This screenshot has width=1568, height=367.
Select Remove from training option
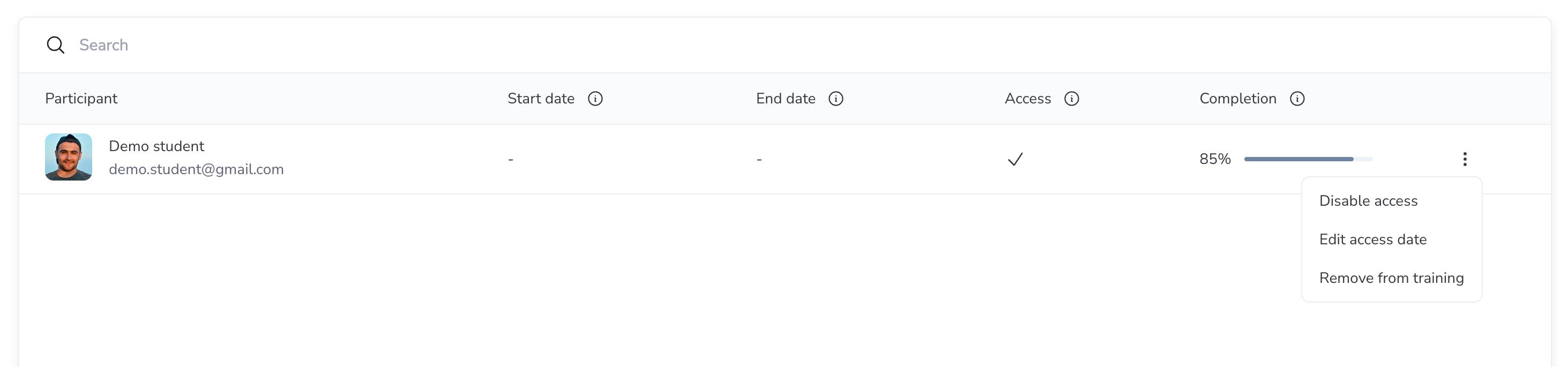tap(1391, 278)
